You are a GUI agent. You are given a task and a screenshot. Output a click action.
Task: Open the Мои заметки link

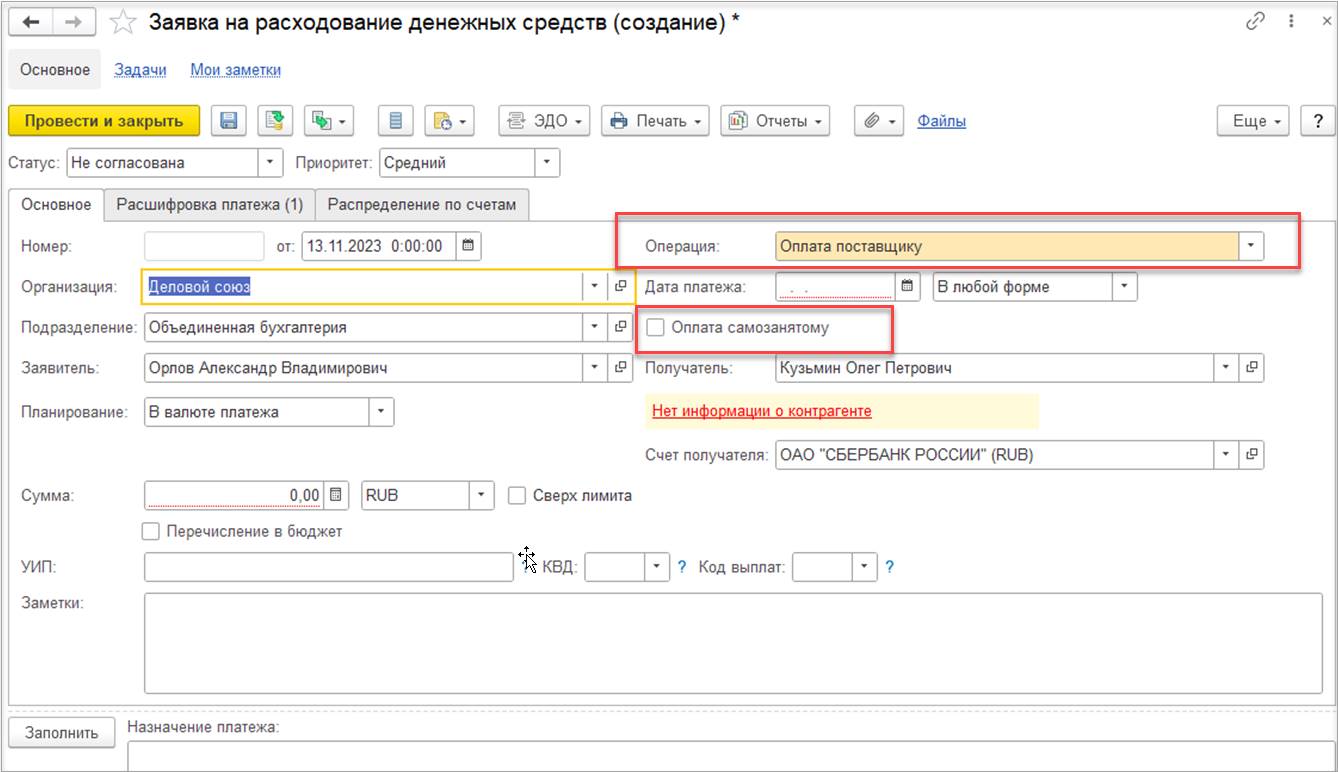pos(236,70)
